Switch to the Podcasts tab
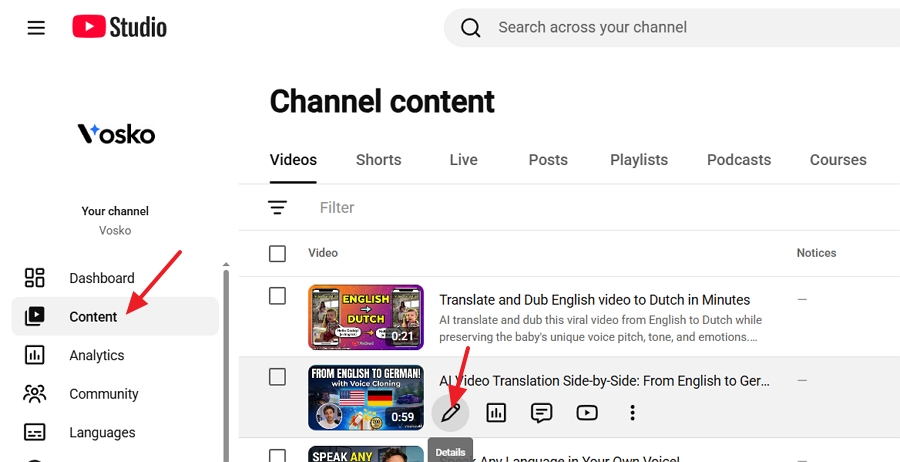 coord(739,160)
